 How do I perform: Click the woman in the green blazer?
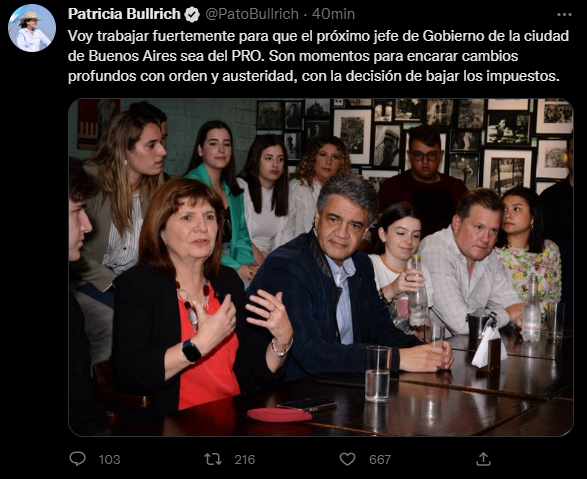(x=220, y=196)
